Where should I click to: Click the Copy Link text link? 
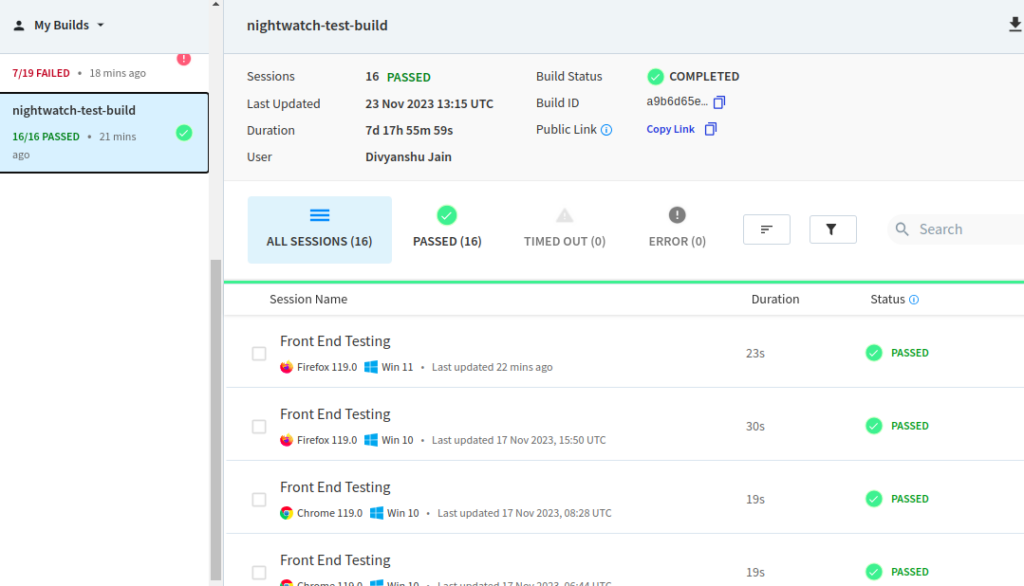(x=670, y=129)
